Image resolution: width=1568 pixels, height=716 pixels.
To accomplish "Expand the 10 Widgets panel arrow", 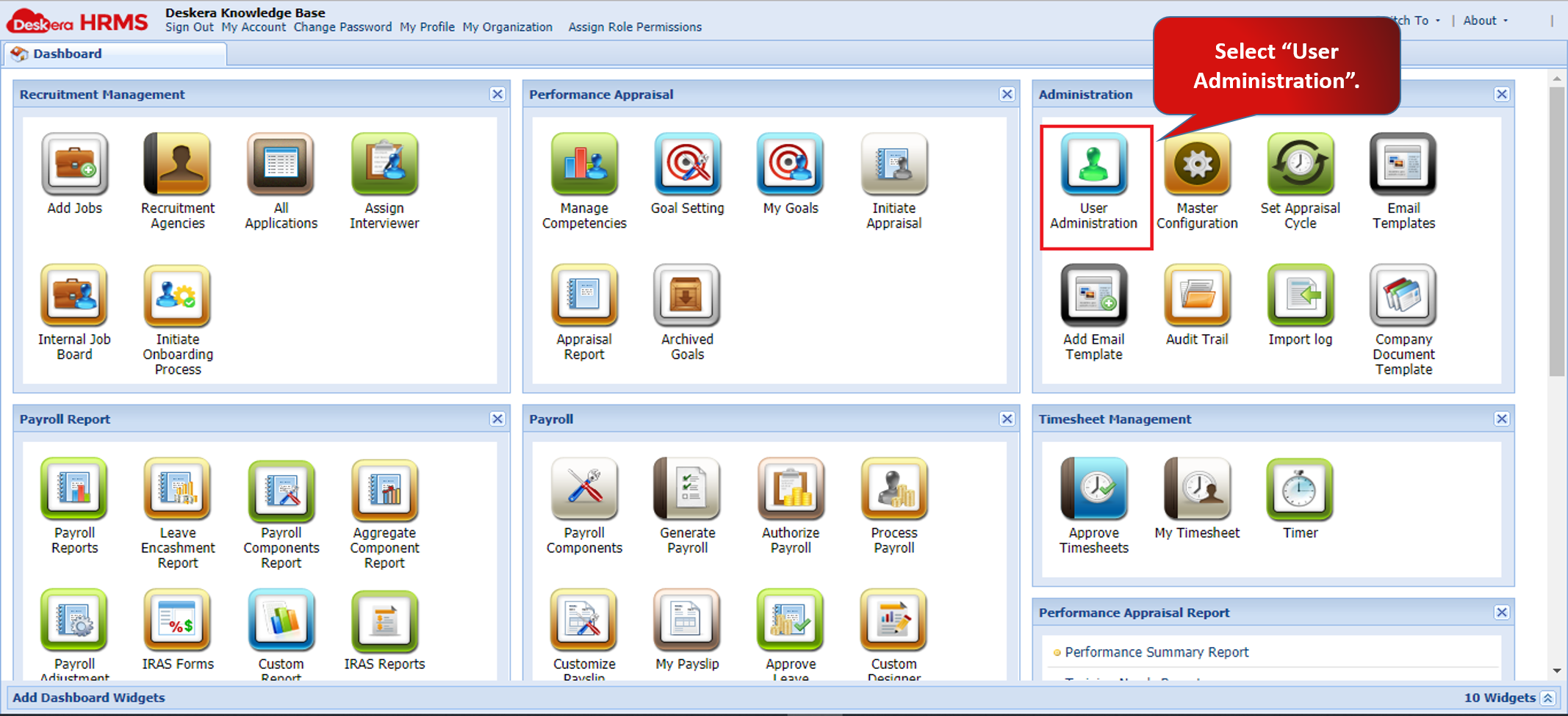I will pos(1547,698).
